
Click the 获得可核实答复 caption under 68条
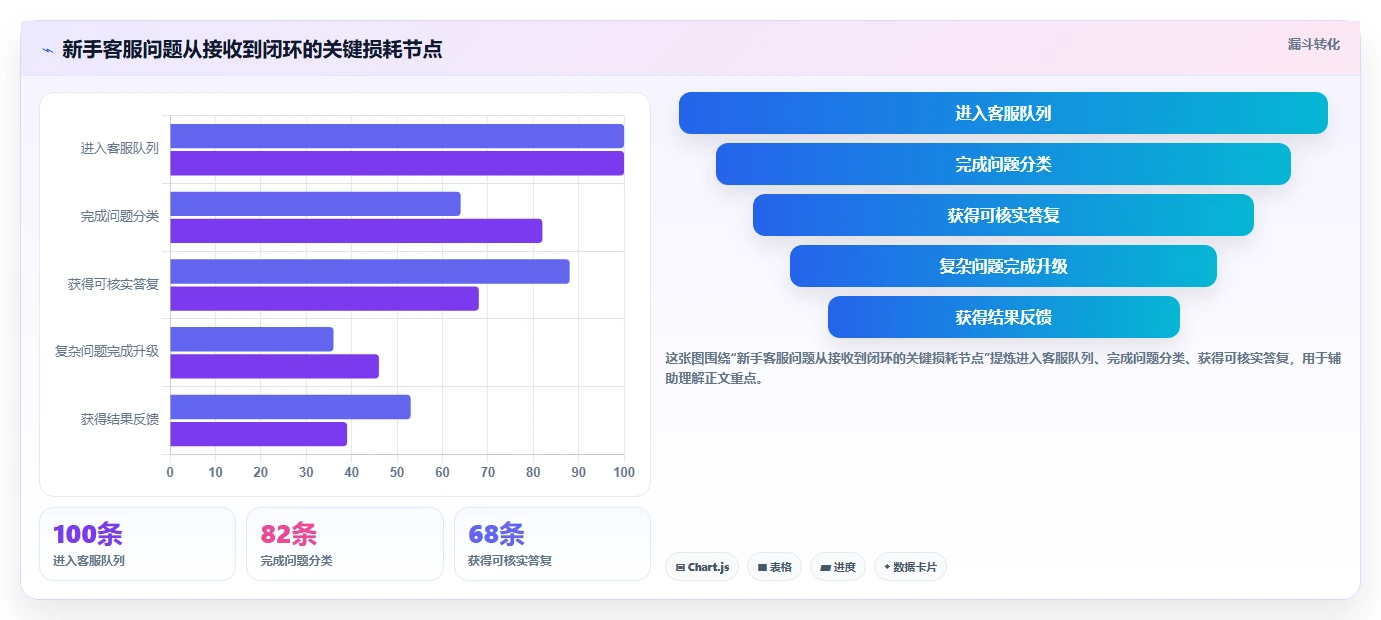(510, 561)
